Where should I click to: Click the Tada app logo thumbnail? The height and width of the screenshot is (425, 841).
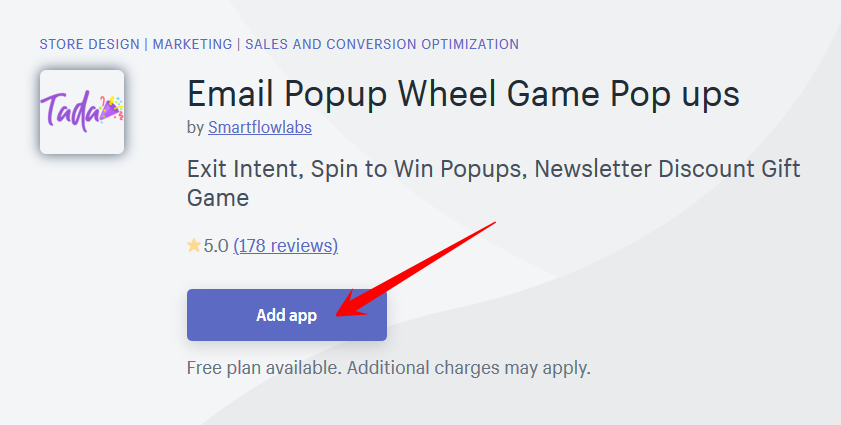[x=82, y=112]
